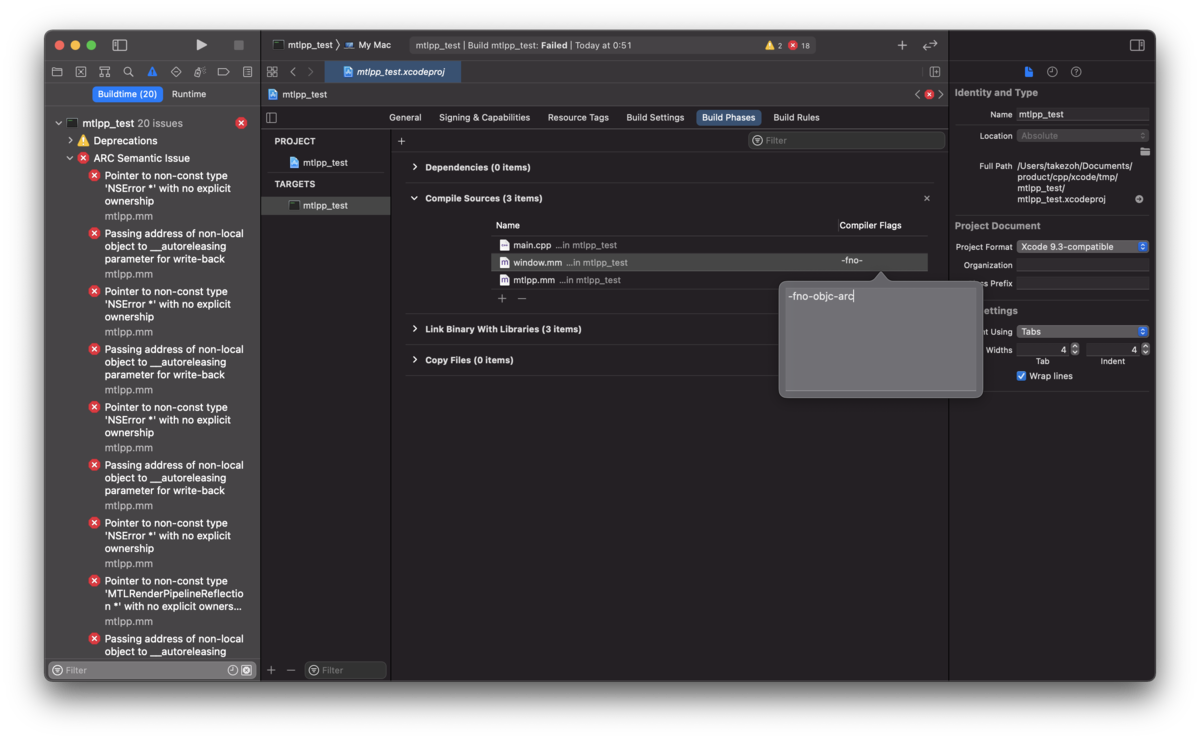The image size is (1200, 740).
Task: Switch to Signing & Capabilities tab
Action: click(484, 117)
